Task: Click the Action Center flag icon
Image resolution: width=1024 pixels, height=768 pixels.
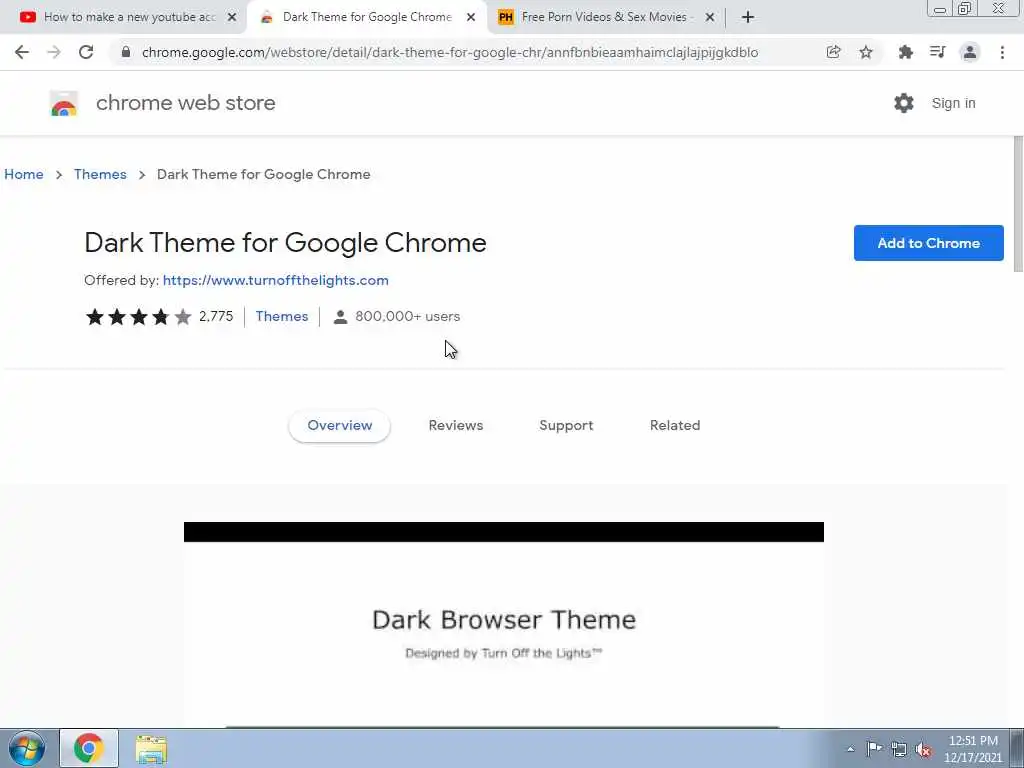Action: (874, 749)
